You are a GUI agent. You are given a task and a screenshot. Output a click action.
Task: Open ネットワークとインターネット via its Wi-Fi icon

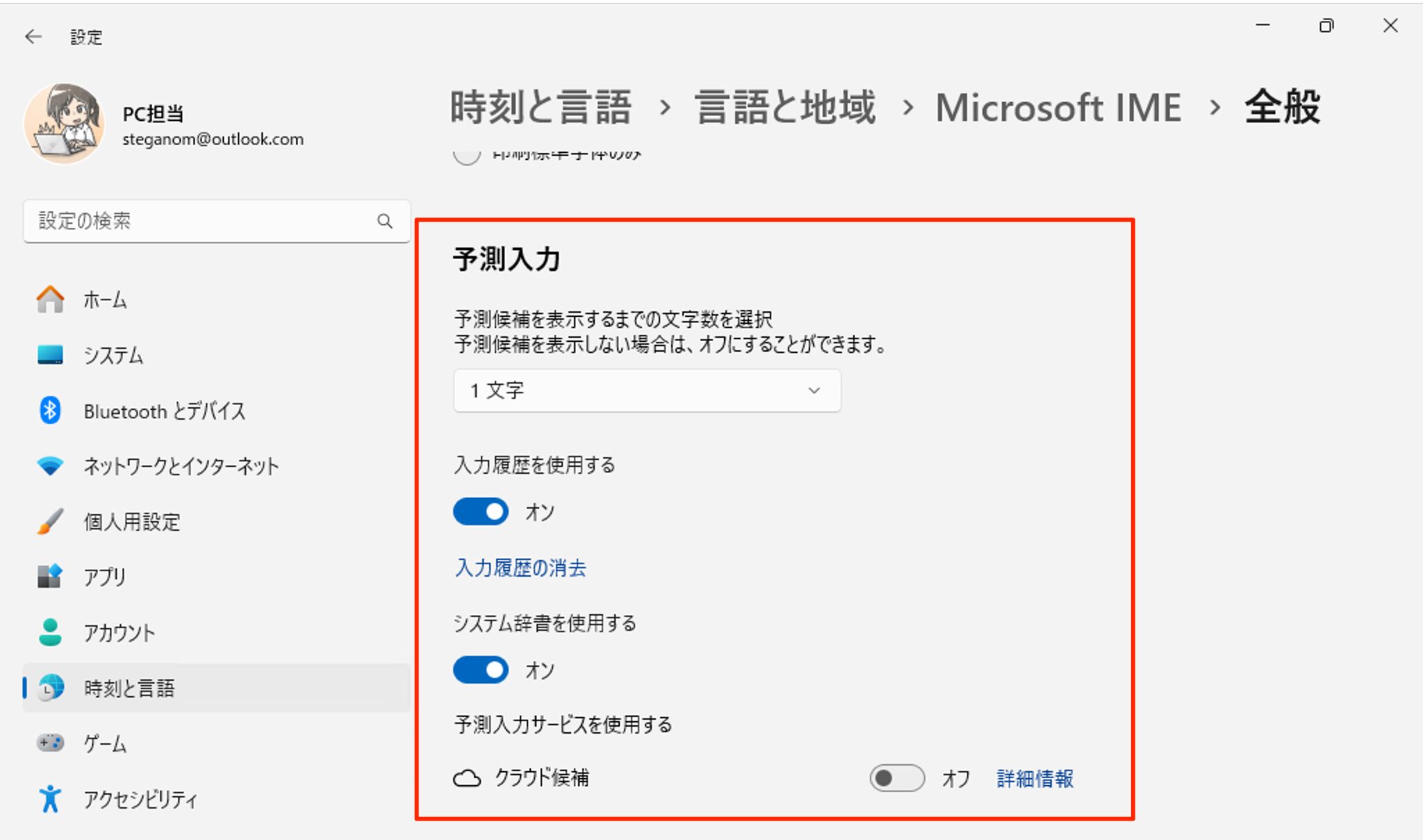click(x=49, y=466)
